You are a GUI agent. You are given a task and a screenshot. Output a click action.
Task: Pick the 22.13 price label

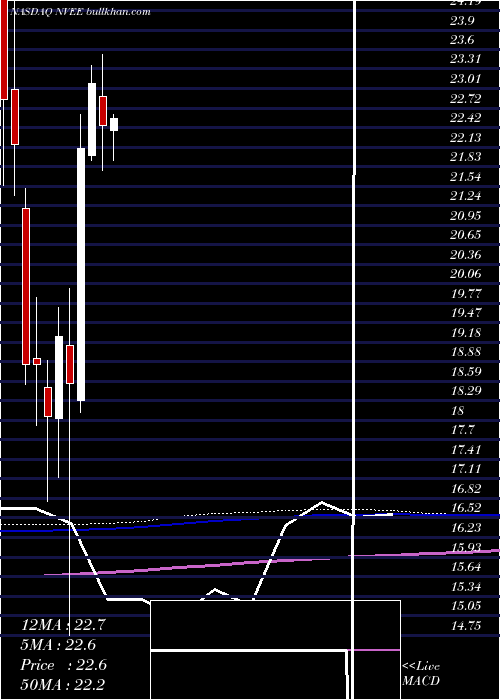[x=466, y=137]
